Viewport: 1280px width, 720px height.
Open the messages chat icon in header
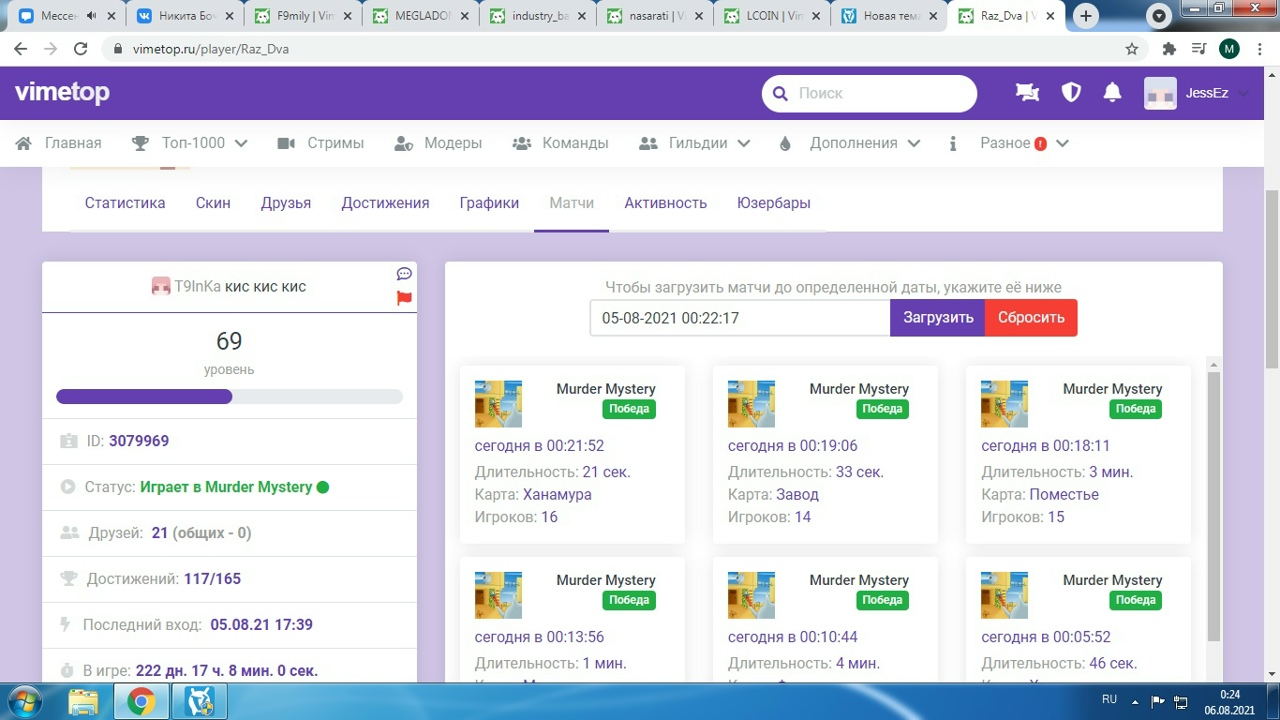[x=1027, y=93]
